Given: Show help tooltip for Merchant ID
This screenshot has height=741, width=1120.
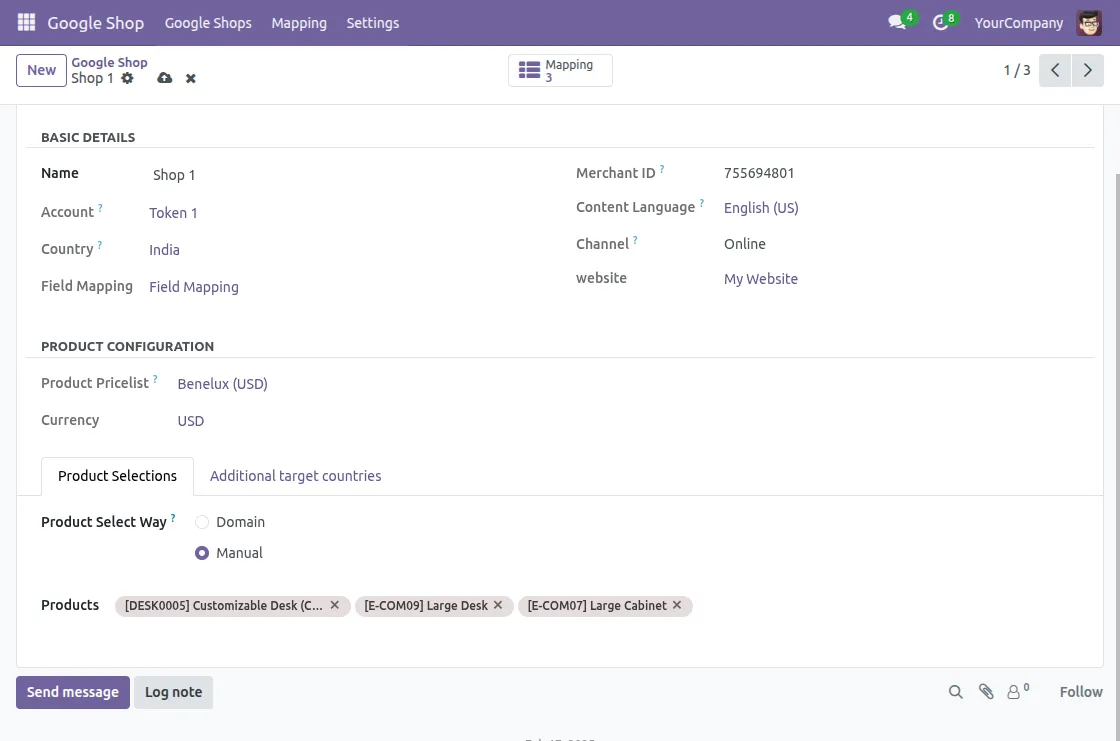Looking at the screenshot, I should click(661, 169).
